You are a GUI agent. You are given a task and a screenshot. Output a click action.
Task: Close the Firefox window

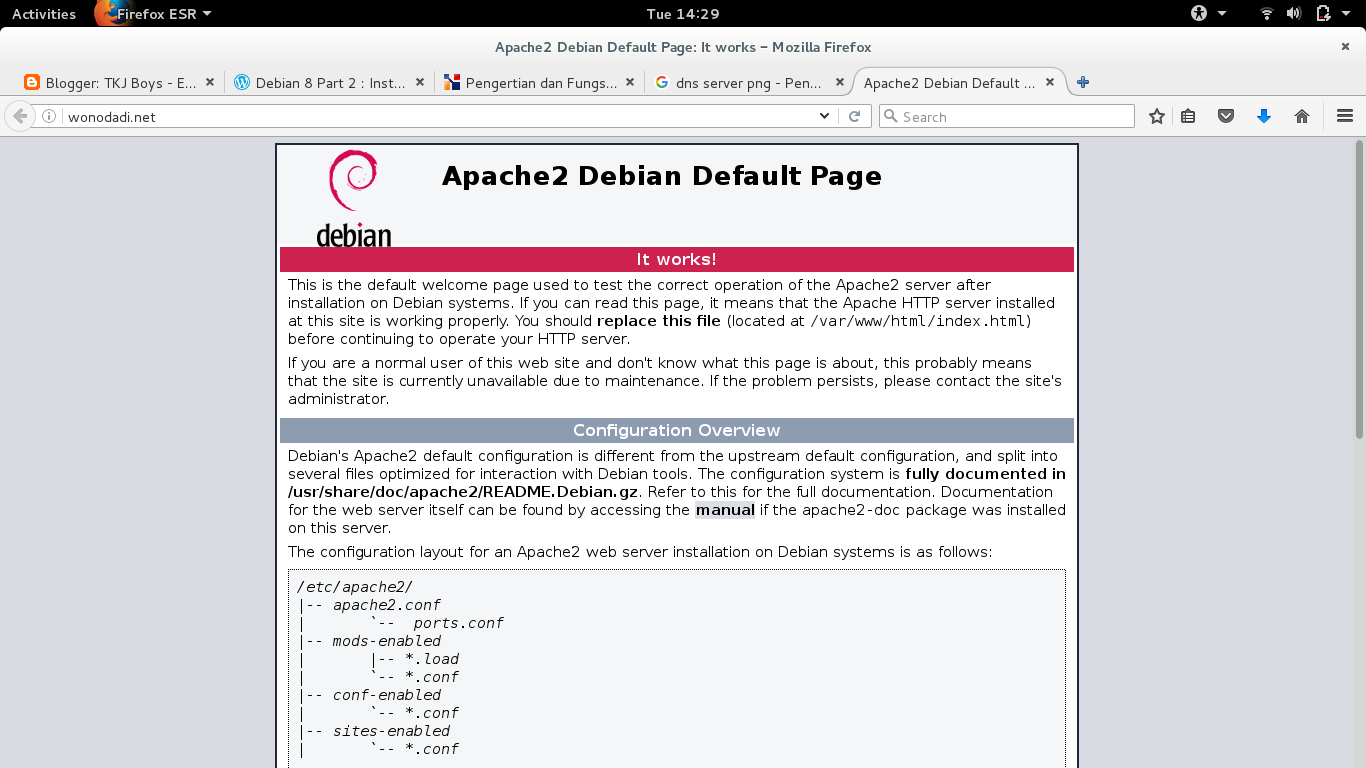pos(1345,46)
